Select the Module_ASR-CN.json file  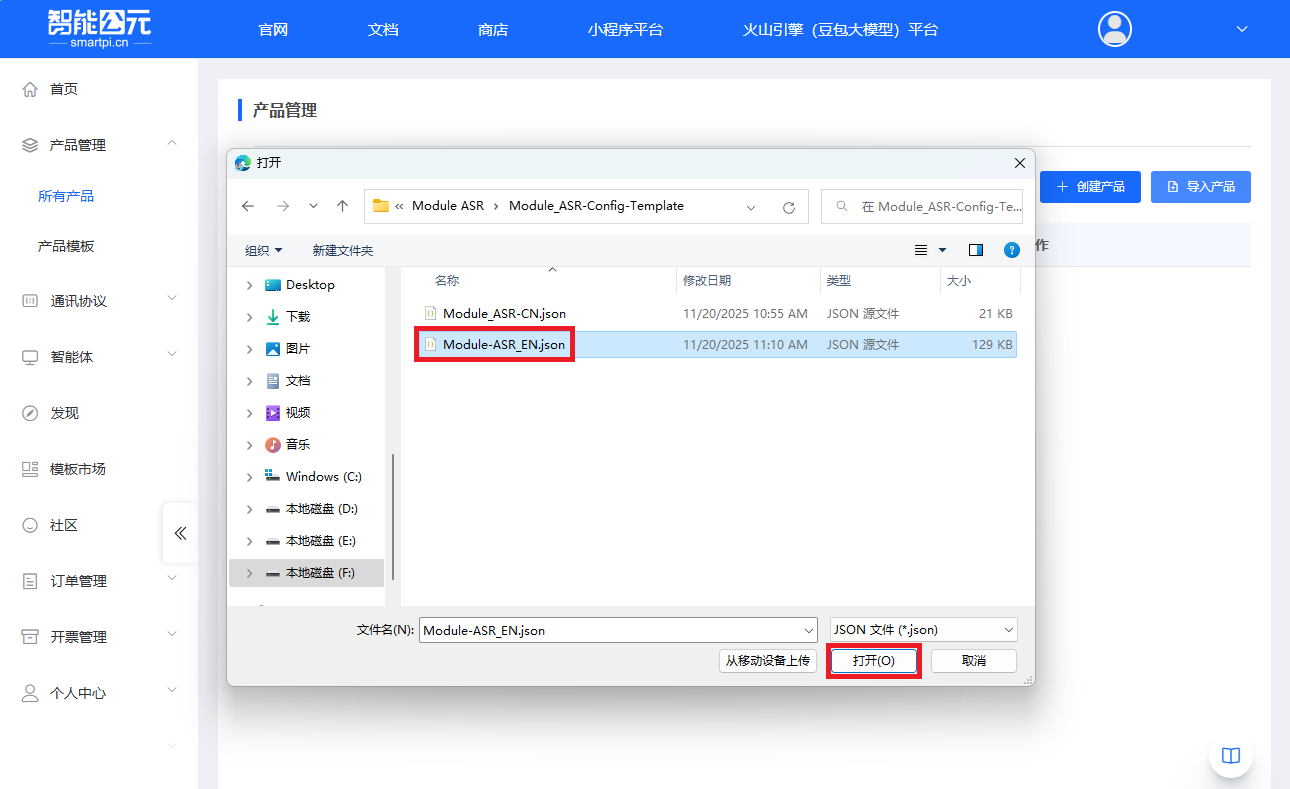click(504, 314)
